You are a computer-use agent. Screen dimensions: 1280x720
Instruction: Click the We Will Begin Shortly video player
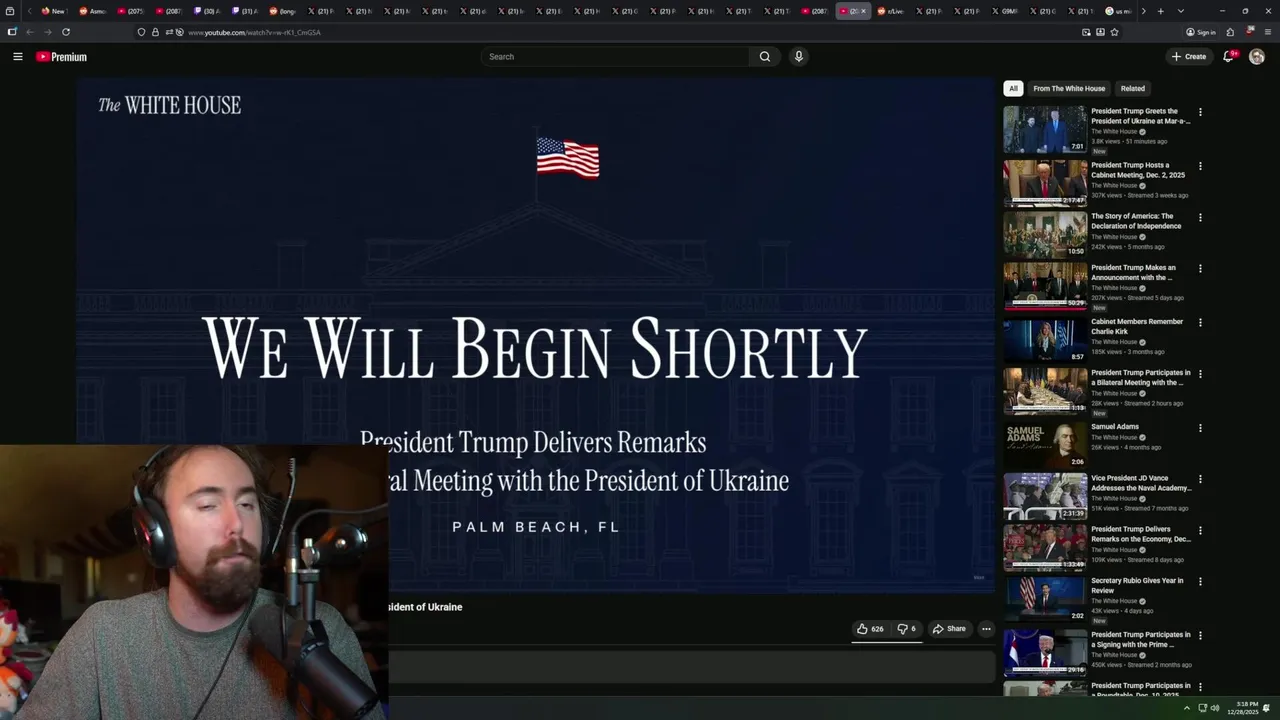pyautogui.click(x=535, y=335)
